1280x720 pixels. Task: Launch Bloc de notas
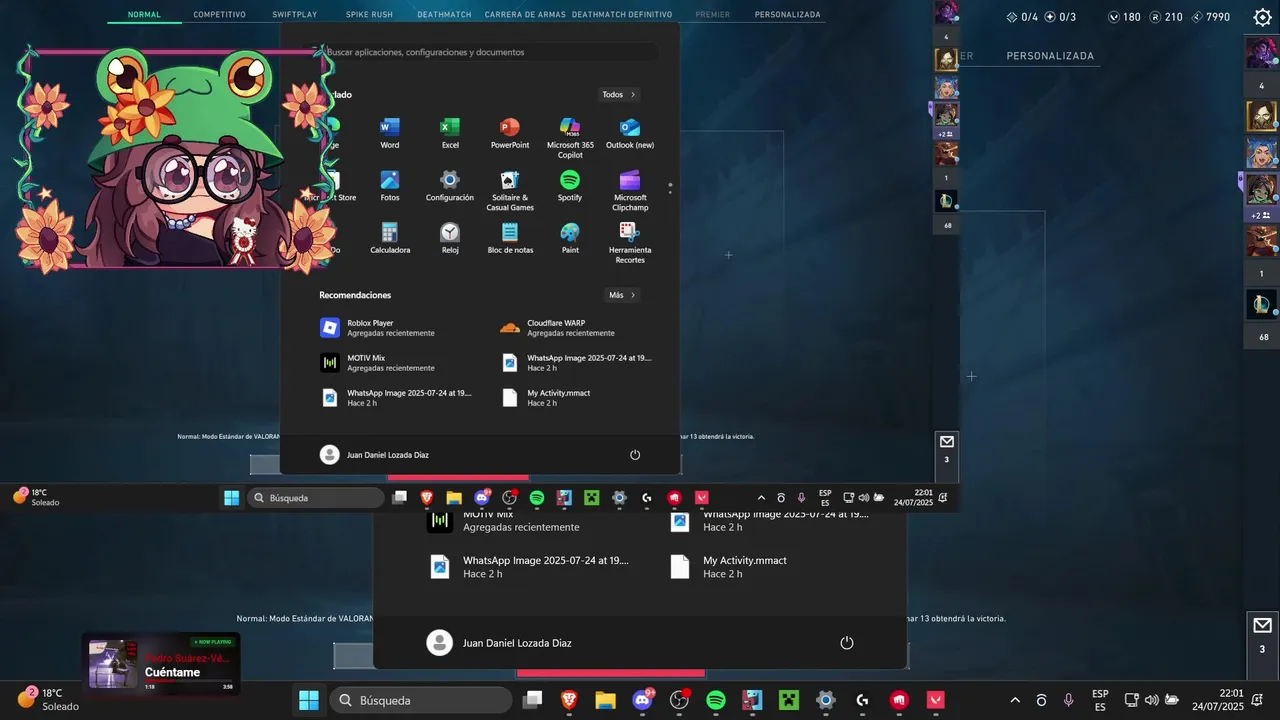[x=510, y=238]
